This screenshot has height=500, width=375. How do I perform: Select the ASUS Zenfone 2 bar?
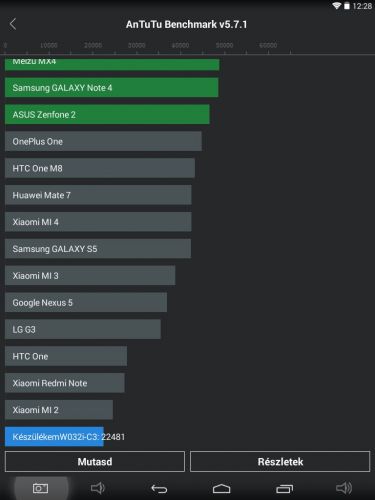coord(107,114)
